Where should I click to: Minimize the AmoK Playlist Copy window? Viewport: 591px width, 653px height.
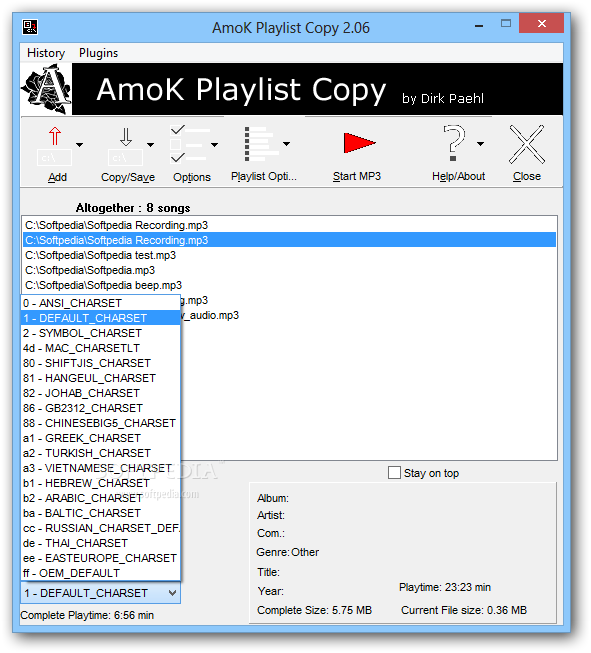point(479,24)
